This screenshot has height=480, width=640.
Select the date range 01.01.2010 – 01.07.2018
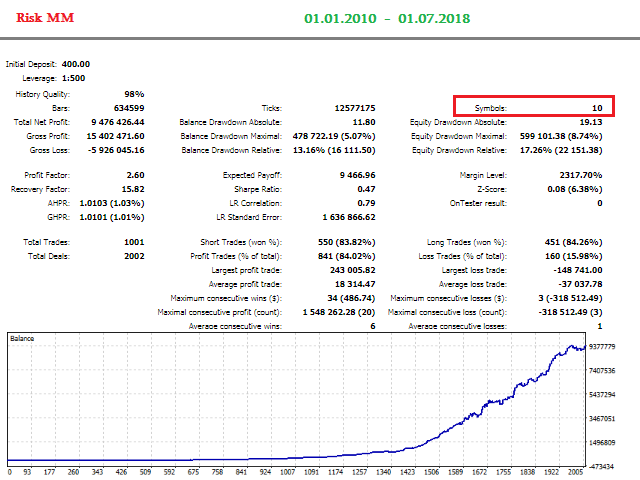[x=387, y=19]
